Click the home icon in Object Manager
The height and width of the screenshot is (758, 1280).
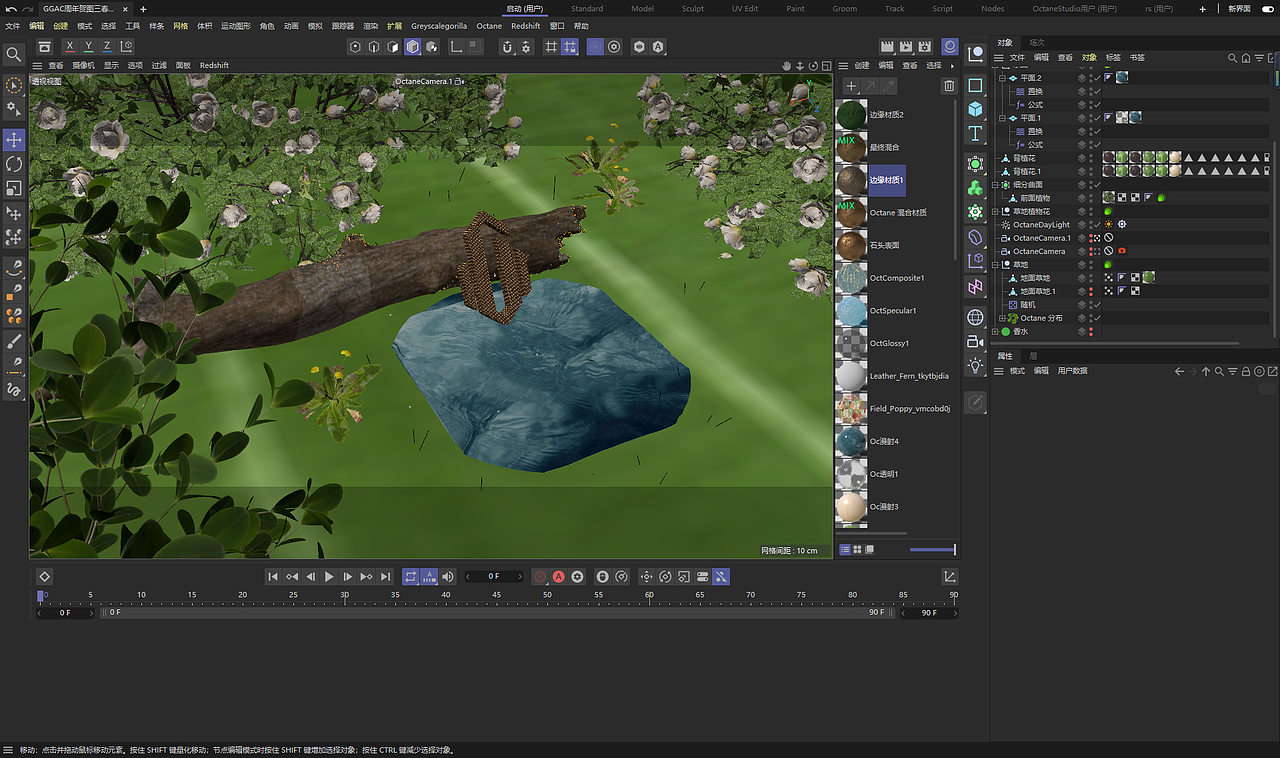(x=1246, y=58)
